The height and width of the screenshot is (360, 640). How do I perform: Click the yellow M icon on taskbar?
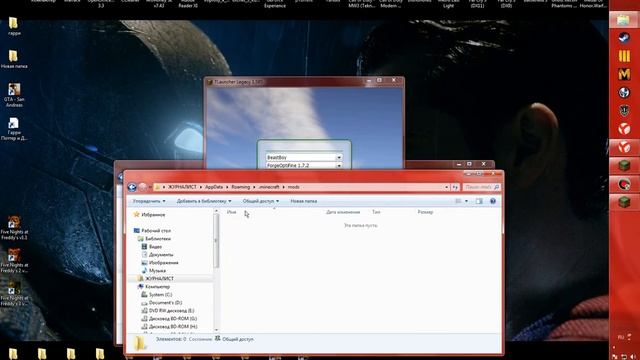tap(624, 74)
